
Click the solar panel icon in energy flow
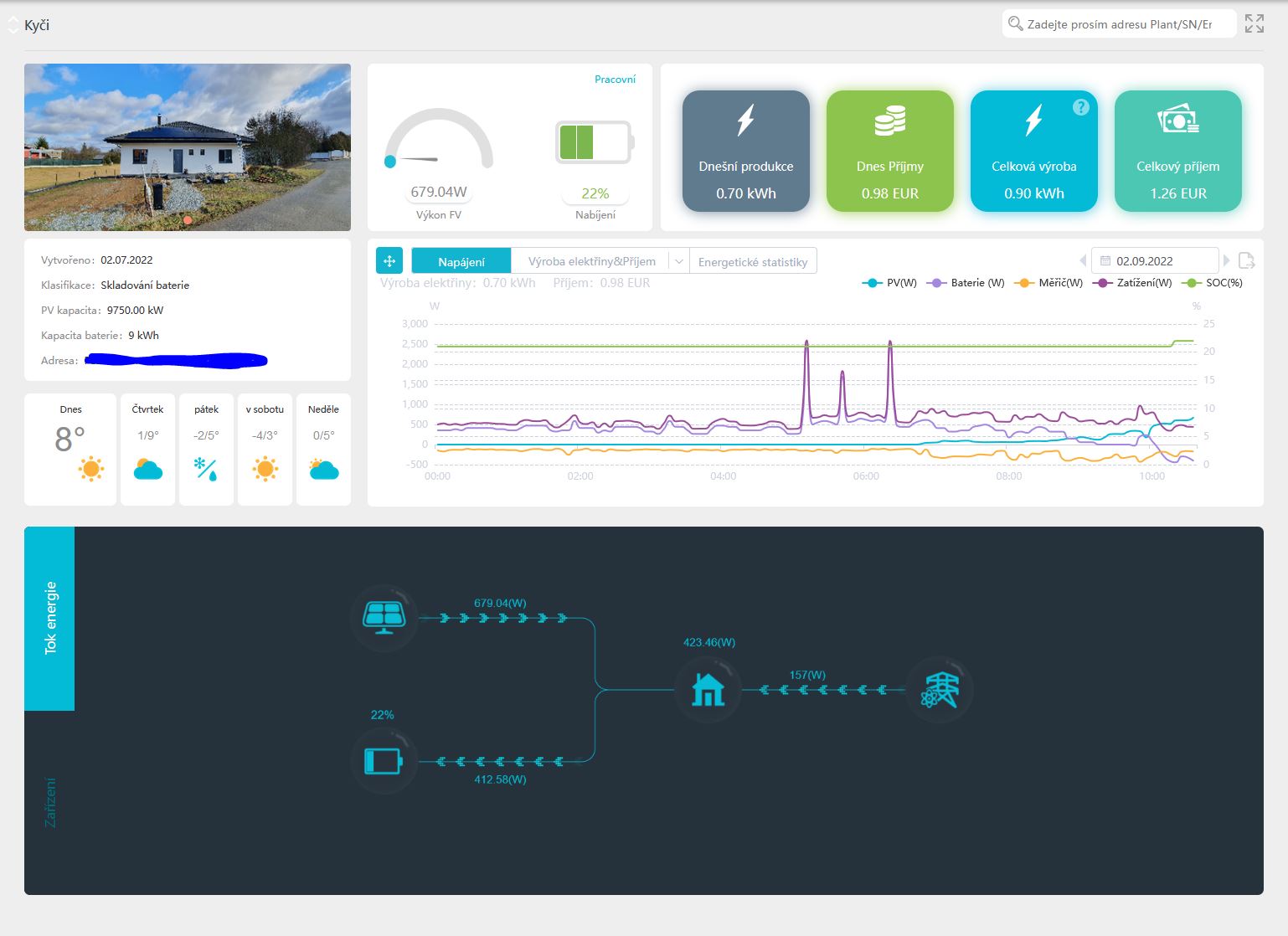[384, 618]
